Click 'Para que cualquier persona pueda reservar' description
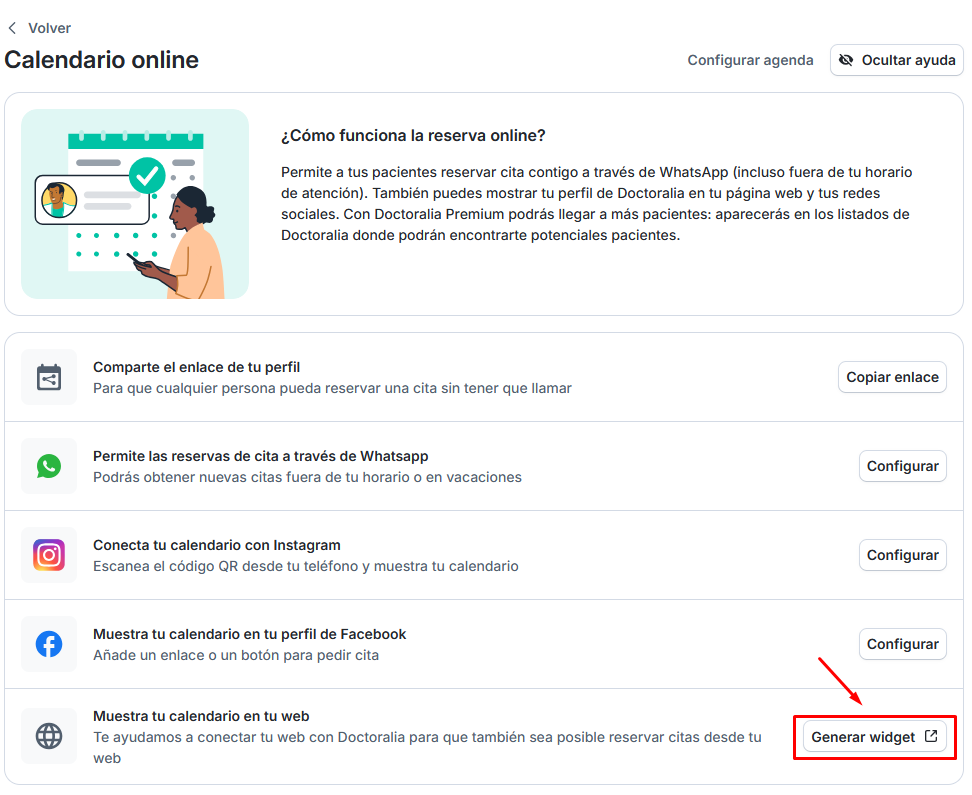The height and width of the screenshot is (795, 972). [332, 388]
